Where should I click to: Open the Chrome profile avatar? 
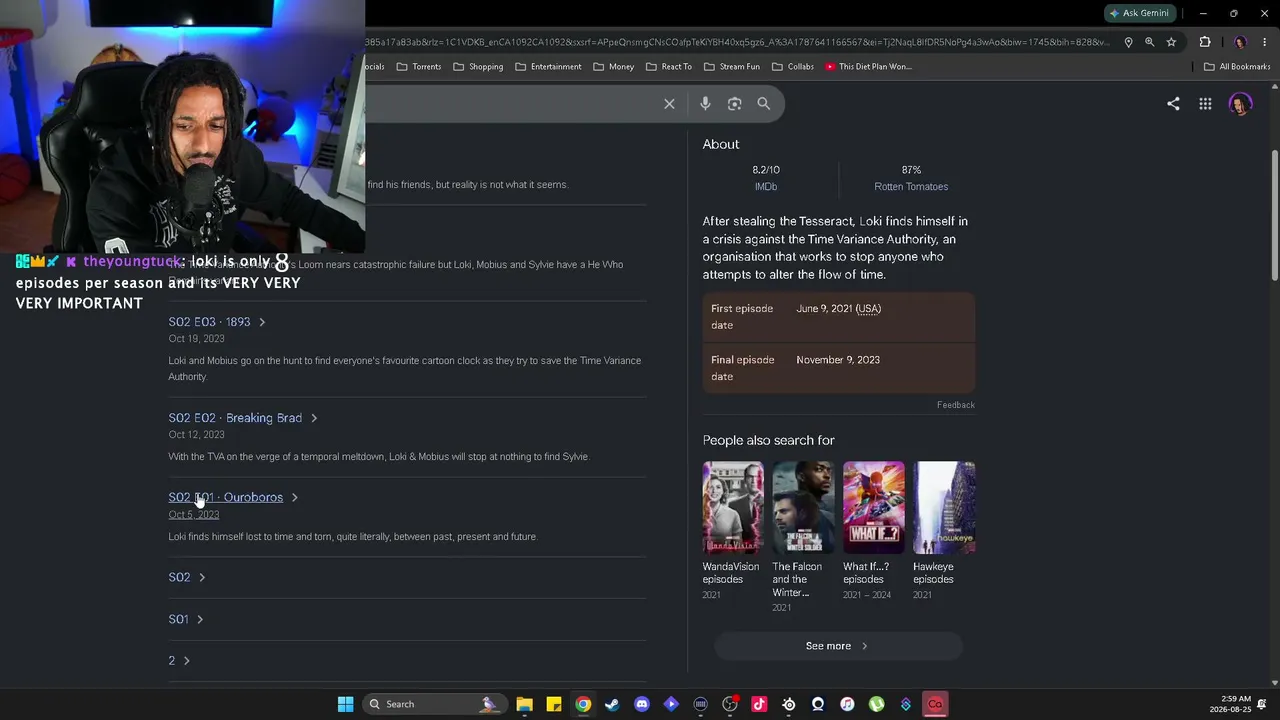click(x=1240, y=42)
